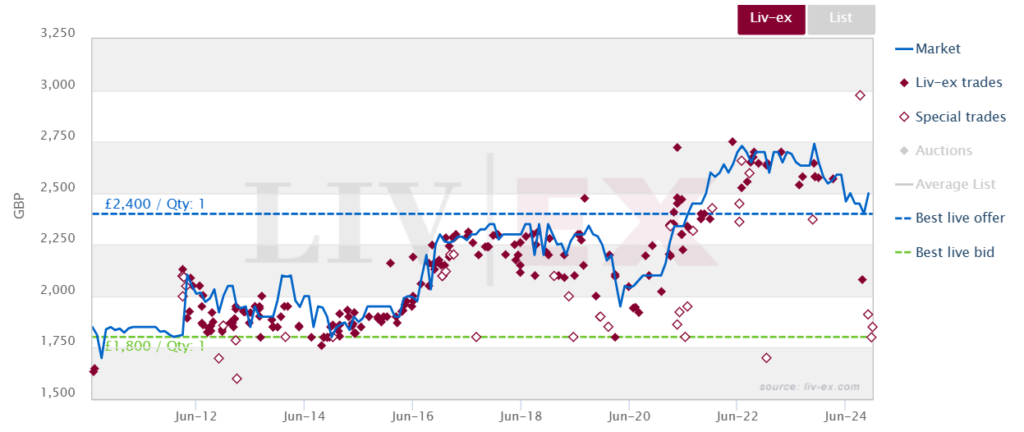Viewport: 1024px width, 432px height.
Task: Click the Special trades hollow diamond icon
Action: click(x=904, y=117)
